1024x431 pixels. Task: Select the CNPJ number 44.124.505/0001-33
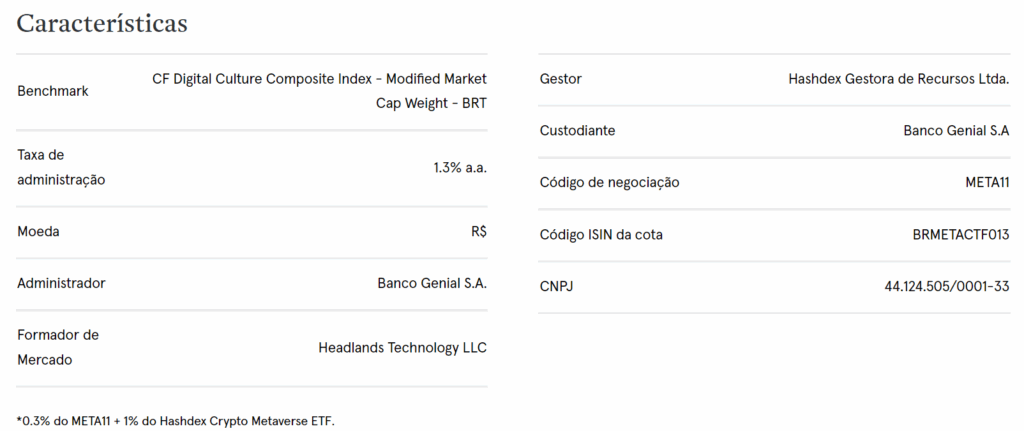point(947,287)
